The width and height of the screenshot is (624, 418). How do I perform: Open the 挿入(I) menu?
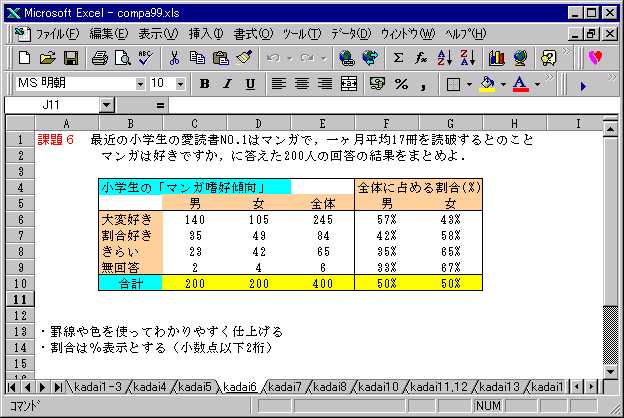coord(207,33)
